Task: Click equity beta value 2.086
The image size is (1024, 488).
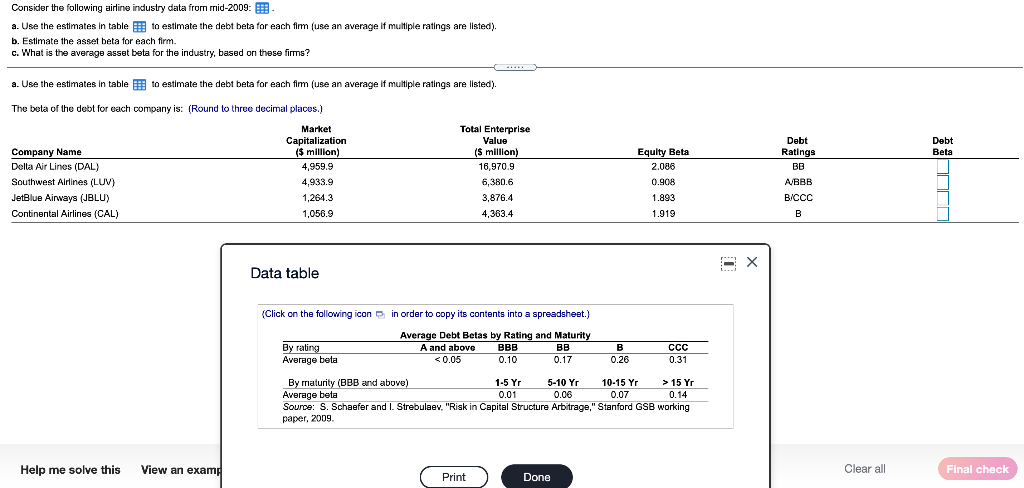Action: pos(663,167)
